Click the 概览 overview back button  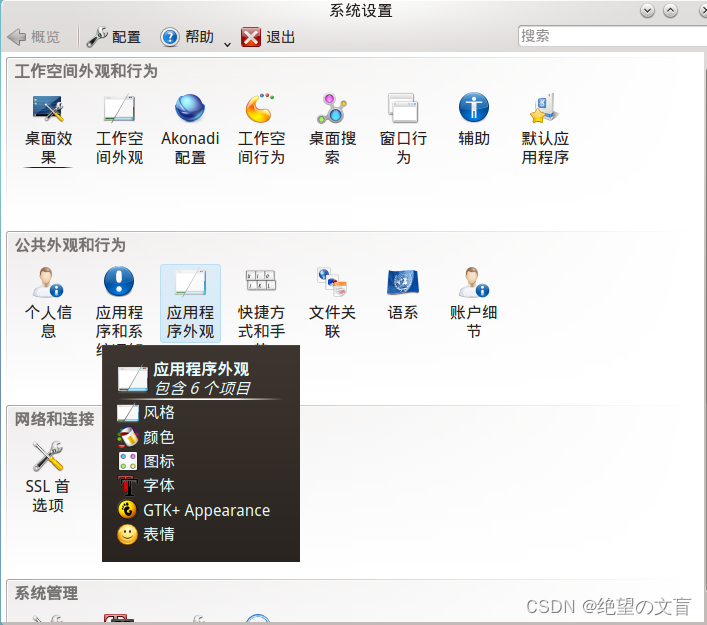[34, 37]
